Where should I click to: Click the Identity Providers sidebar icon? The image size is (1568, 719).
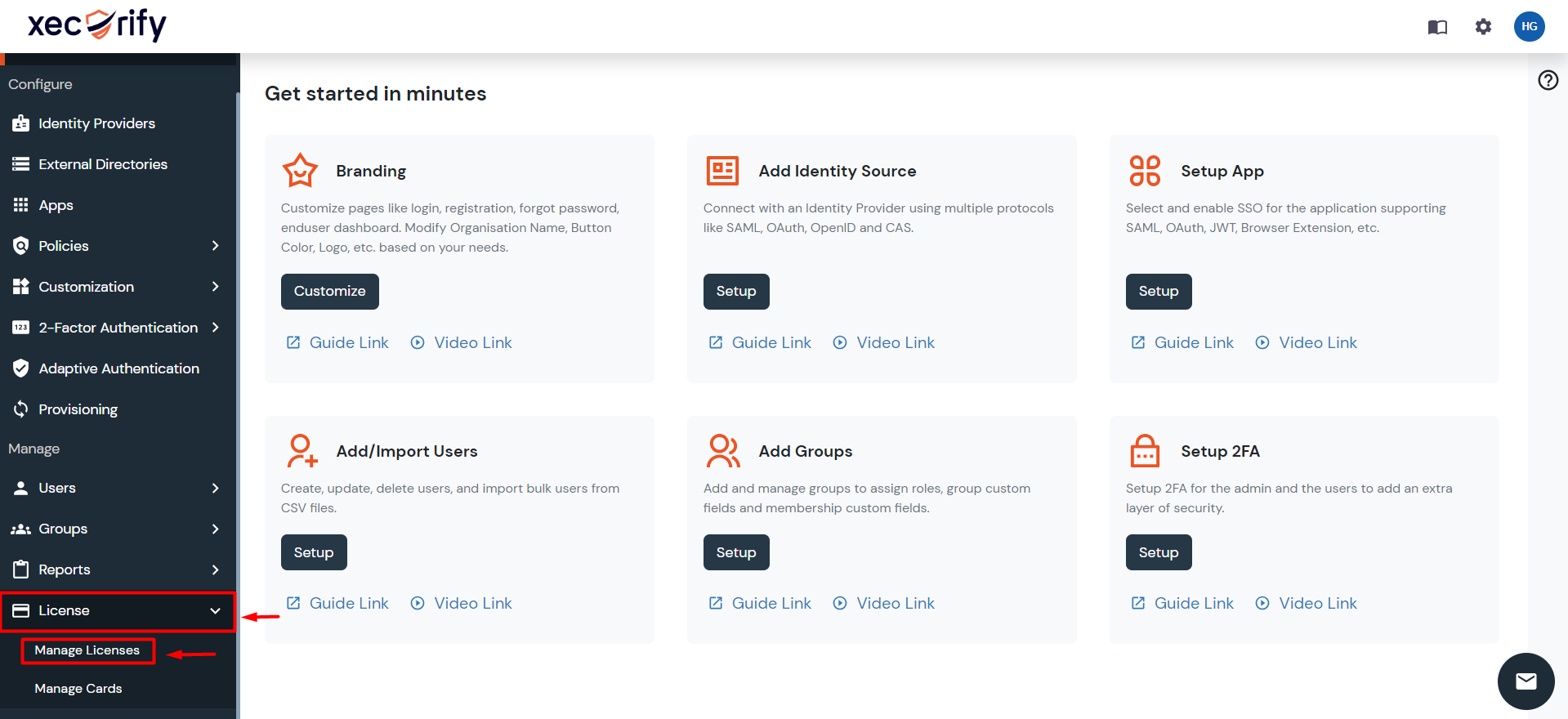[x=21, y=123]
